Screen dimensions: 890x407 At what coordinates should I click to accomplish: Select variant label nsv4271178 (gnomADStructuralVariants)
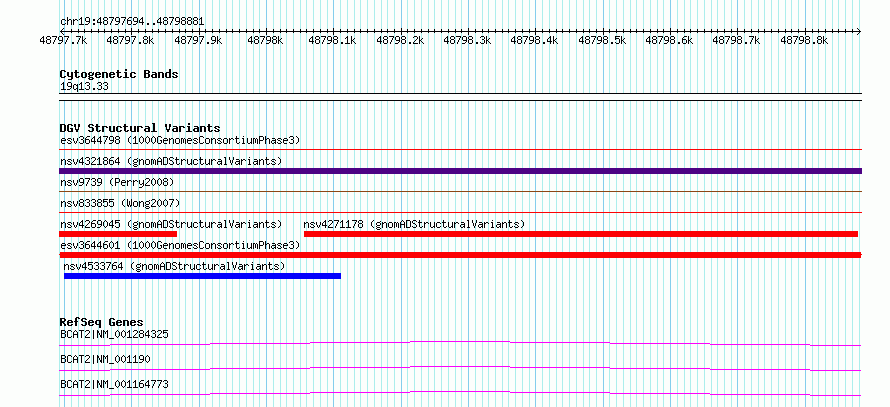(x=415, y=224)
